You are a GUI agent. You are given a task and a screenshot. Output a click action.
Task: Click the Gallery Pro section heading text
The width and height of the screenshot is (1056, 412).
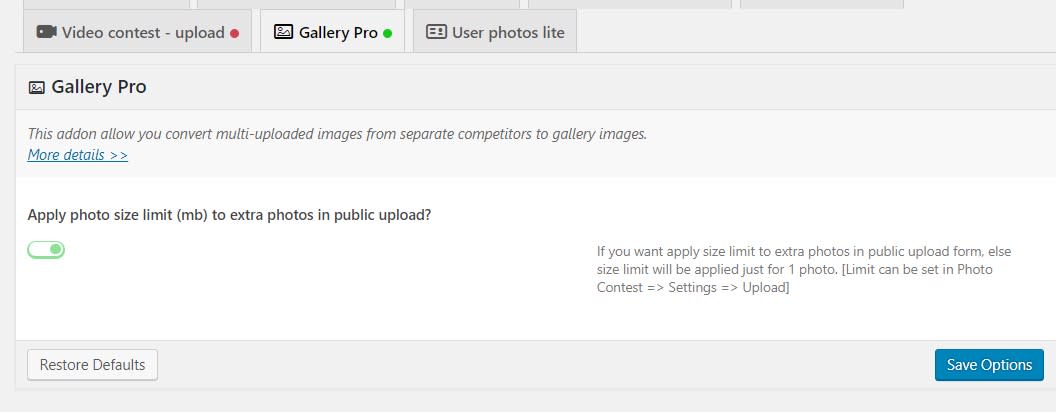pyautogui.click(x=99, y=87)
